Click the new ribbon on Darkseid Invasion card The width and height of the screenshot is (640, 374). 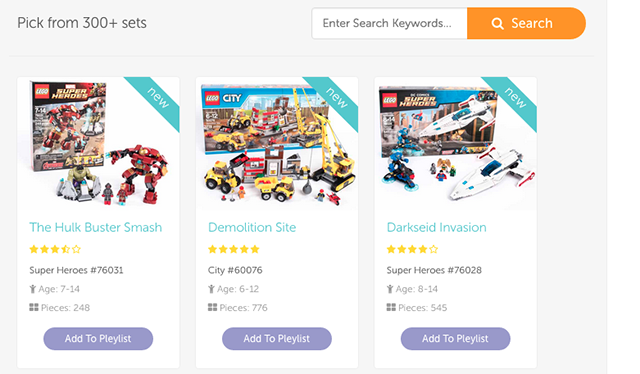tap(515, 98)
